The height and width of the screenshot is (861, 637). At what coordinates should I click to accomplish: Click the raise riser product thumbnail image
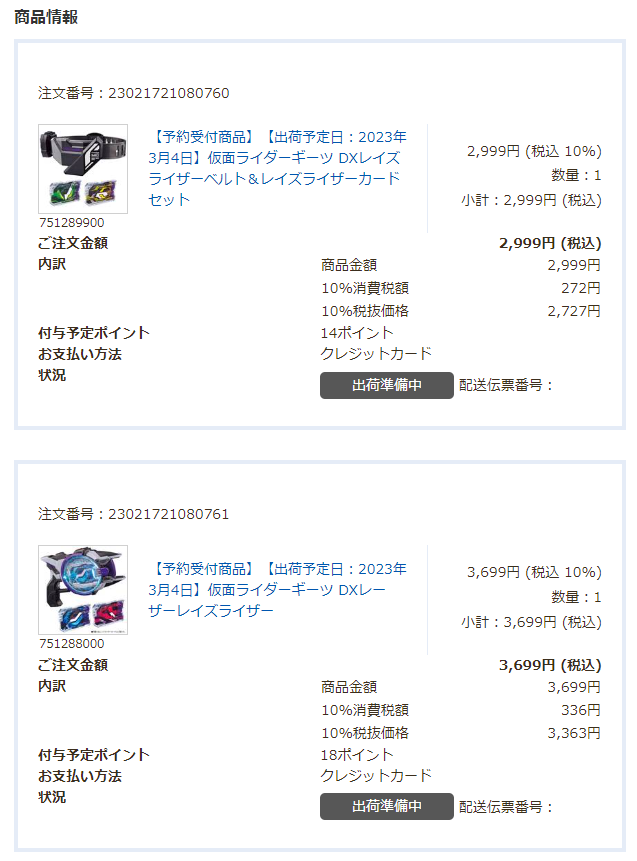tap(80, 587)
